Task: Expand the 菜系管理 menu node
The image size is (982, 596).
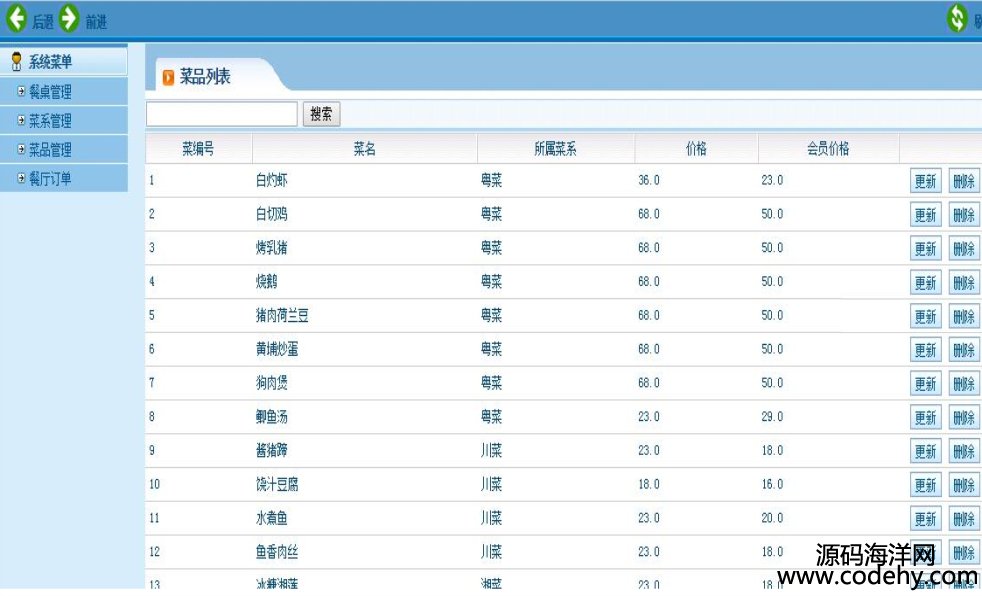Action: [x=21, y=120]
